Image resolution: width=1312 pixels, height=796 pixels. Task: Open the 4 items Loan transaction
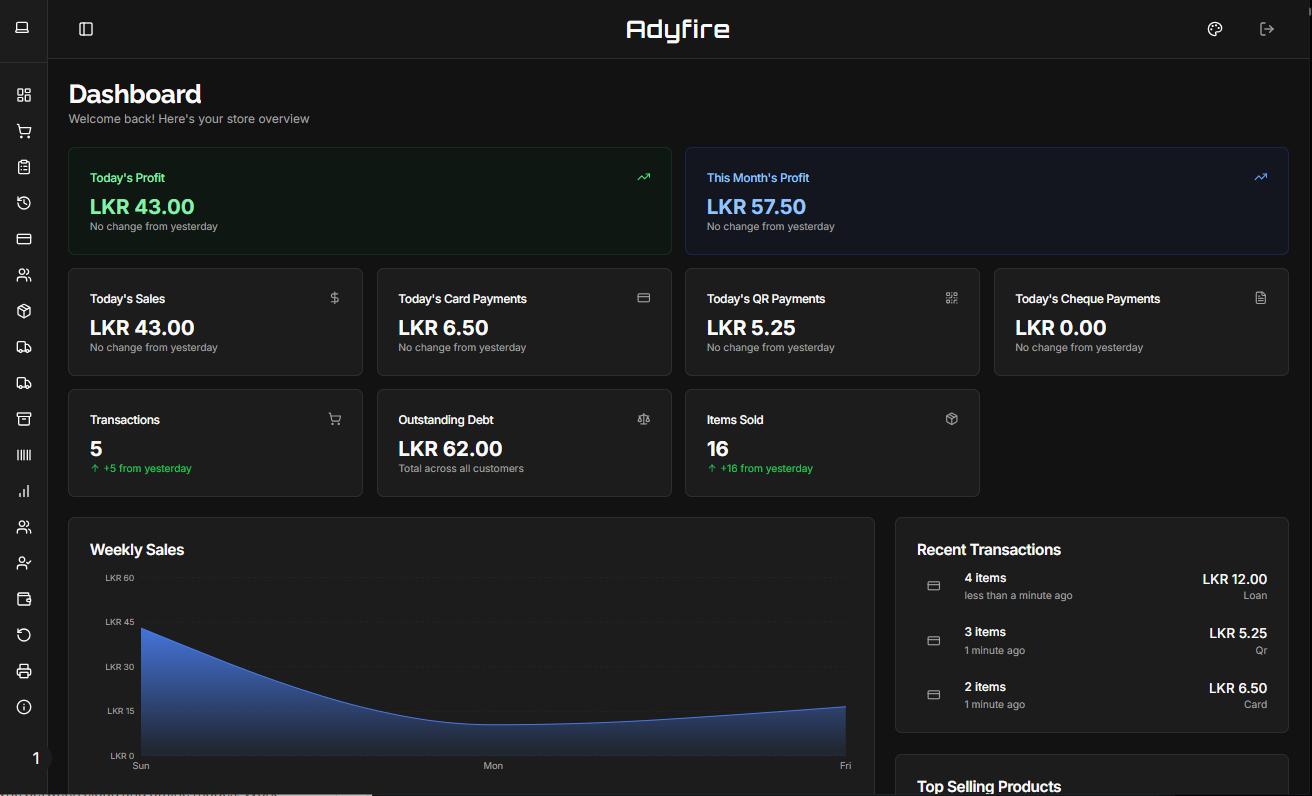1092,586
